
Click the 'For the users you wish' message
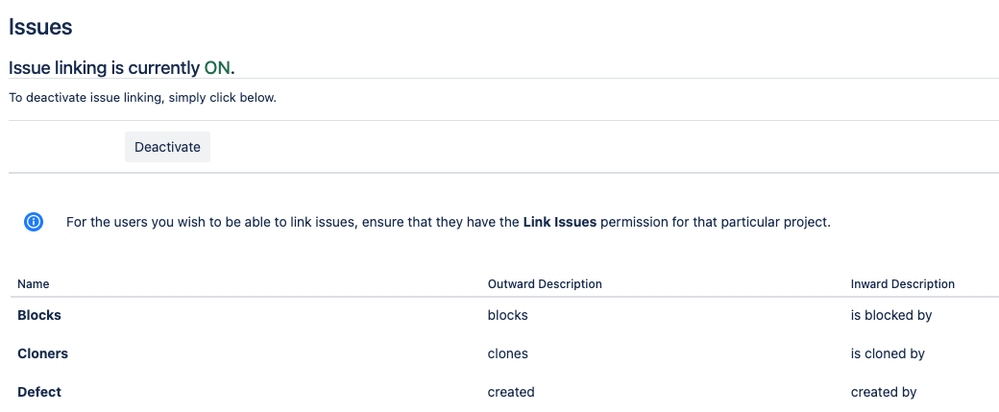(449, 223)
